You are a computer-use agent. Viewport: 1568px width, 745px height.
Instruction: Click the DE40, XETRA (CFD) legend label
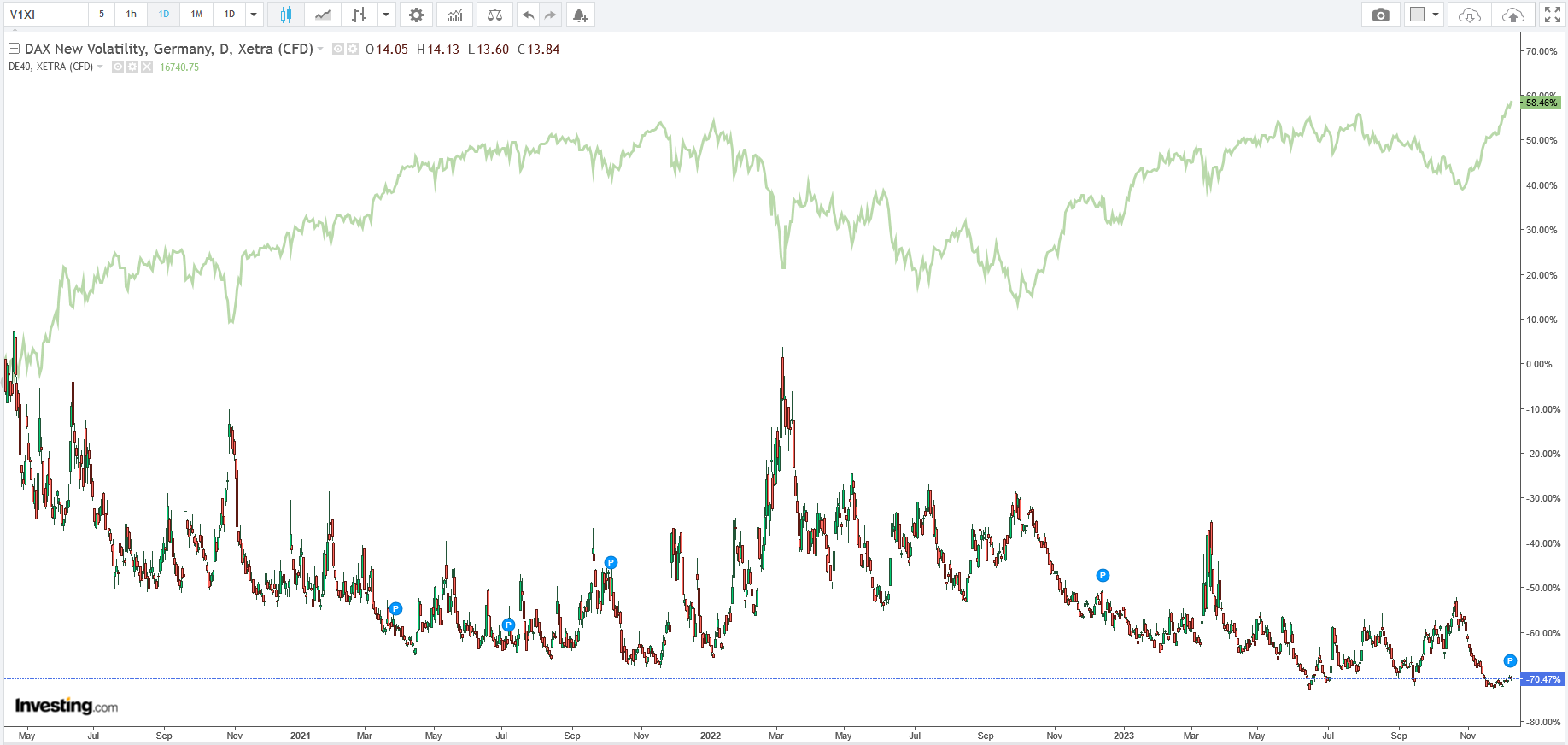pos(50,67)
